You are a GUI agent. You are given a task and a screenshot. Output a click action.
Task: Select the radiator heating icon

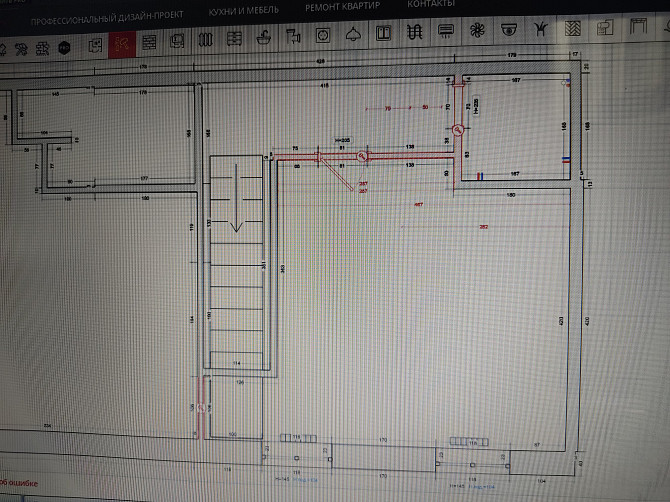pos(205,42)
